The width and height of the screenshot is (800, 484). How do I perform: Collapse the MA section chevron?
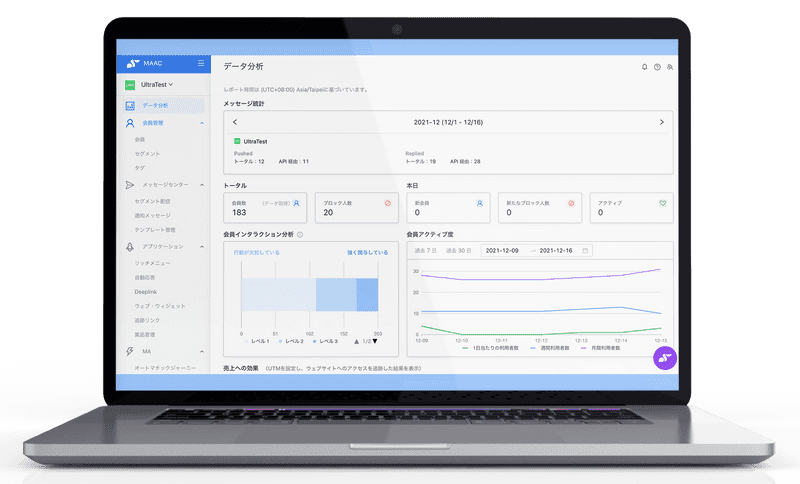click(202, 351)
